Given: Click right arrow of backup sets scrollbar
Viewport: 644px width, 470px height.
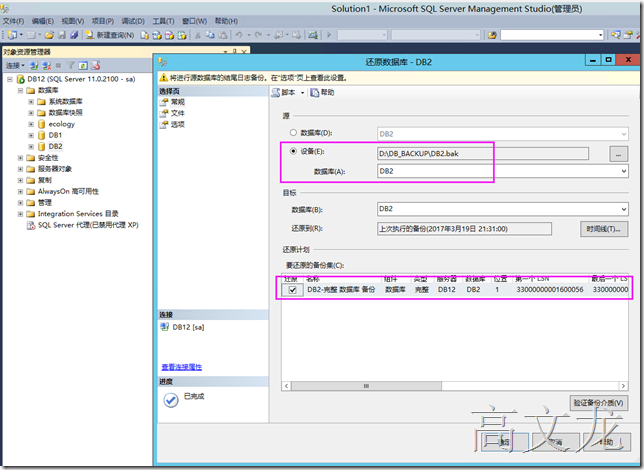Looking at the screenshot, I should coord(623,386).
